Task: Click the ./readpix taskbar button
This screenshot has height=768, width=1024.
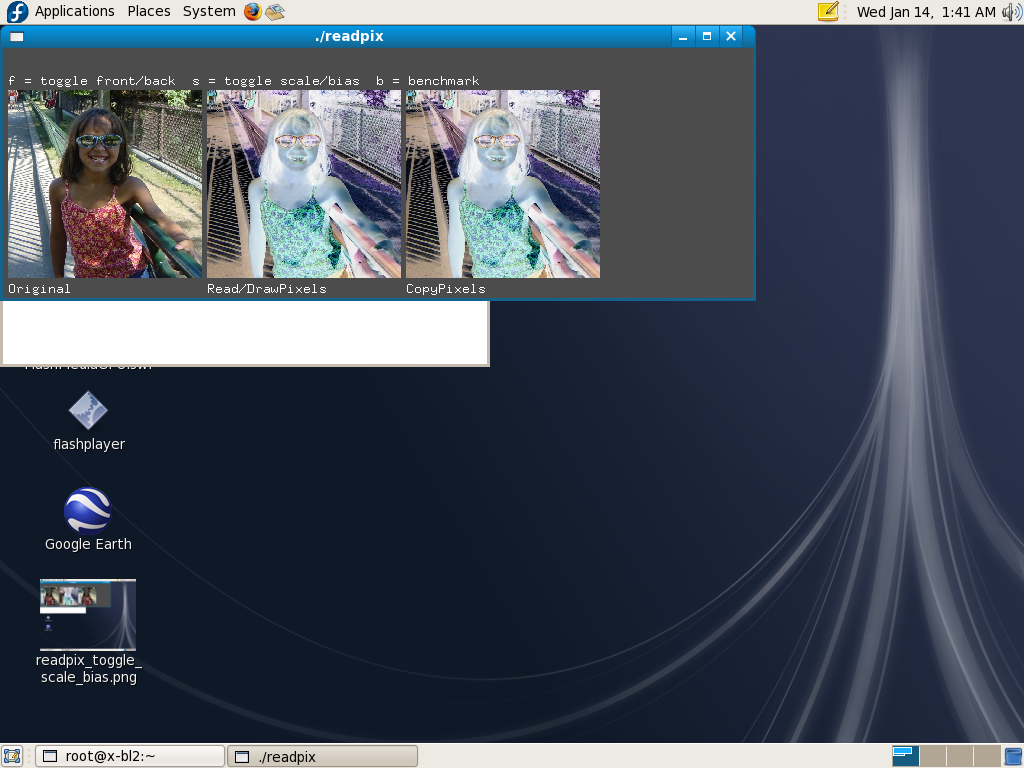Action: 322,756
